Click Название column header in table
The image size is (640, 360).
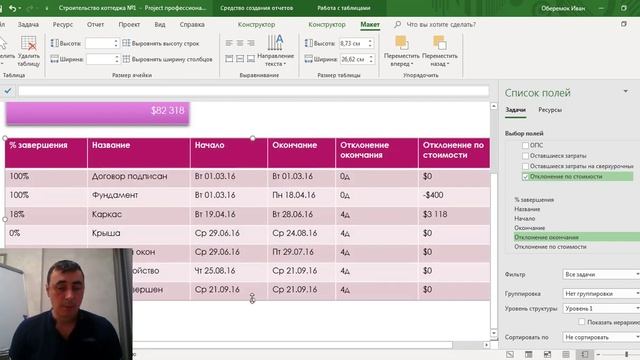(x=138, y=153)
